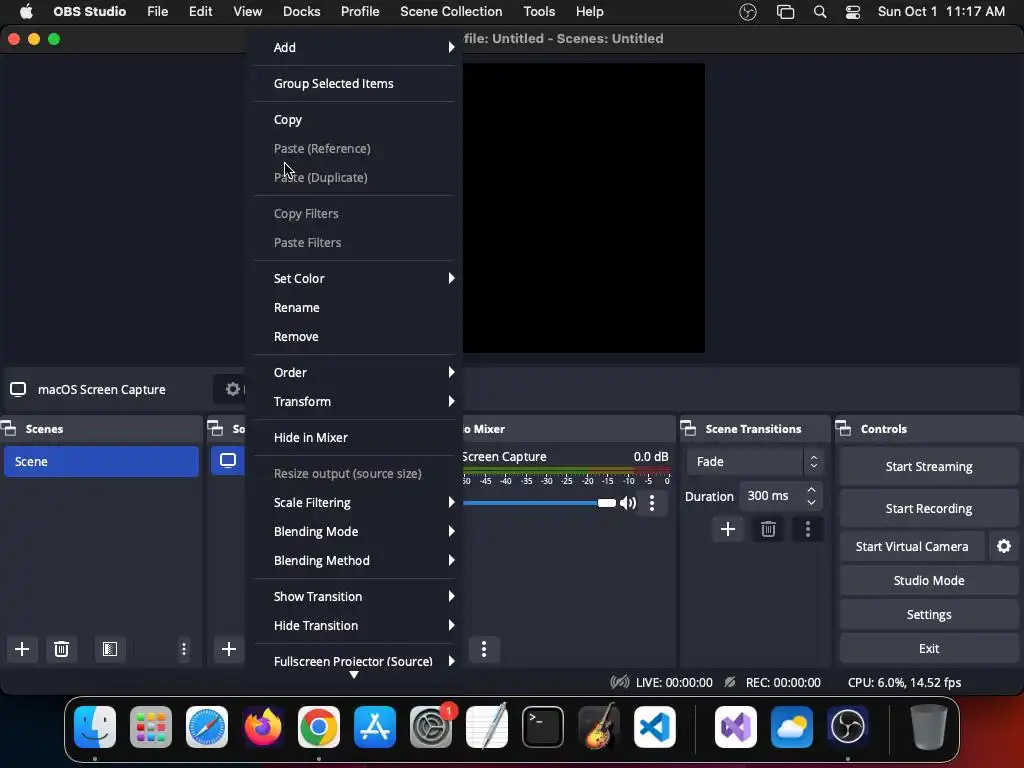The width and height of the screenshot is (1024, 768).
Task: Open GarageBand from the Dock
Action: click(598, 726)
